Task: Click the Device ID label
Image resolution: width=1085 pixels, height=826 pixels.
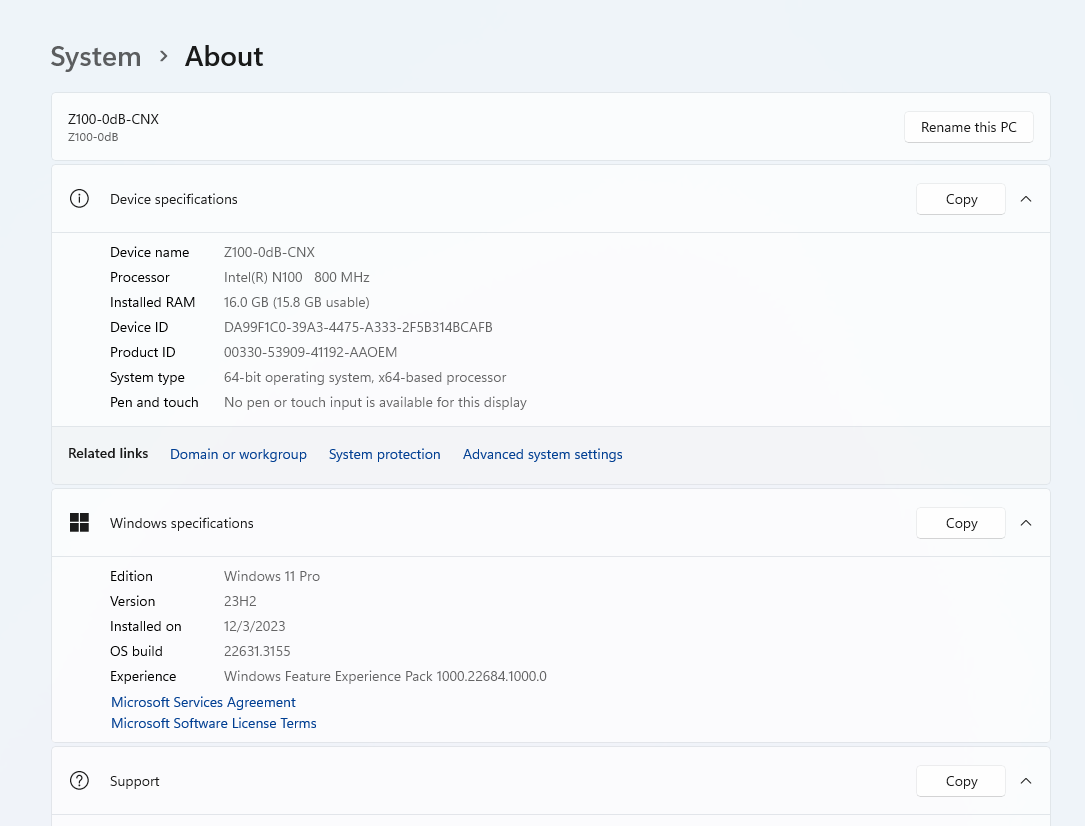Action: (139, 327)
